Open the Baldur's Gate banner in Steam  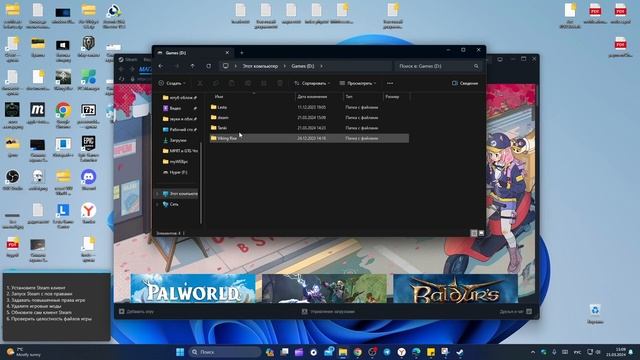point(455,288)
